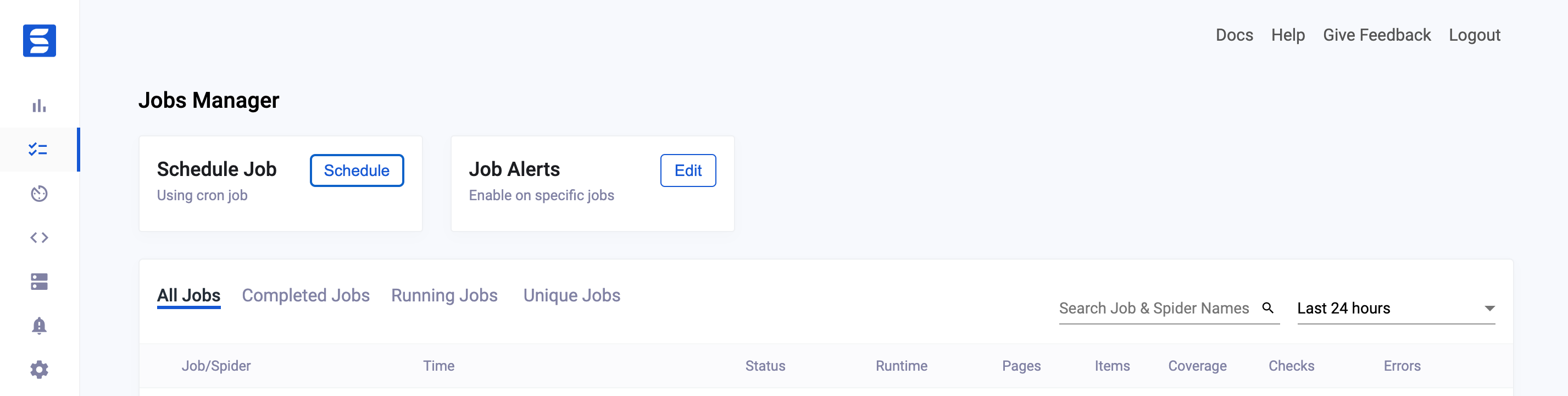Open the notifications bell icon

39,326
